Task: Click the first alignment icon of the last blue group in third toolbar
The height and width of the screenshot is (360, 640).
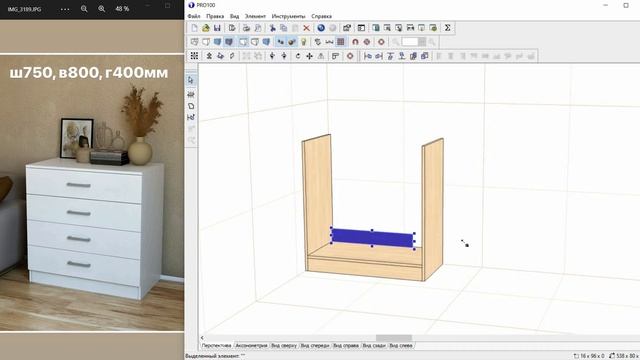Action: pyautogui.click(x=368, y=56)
